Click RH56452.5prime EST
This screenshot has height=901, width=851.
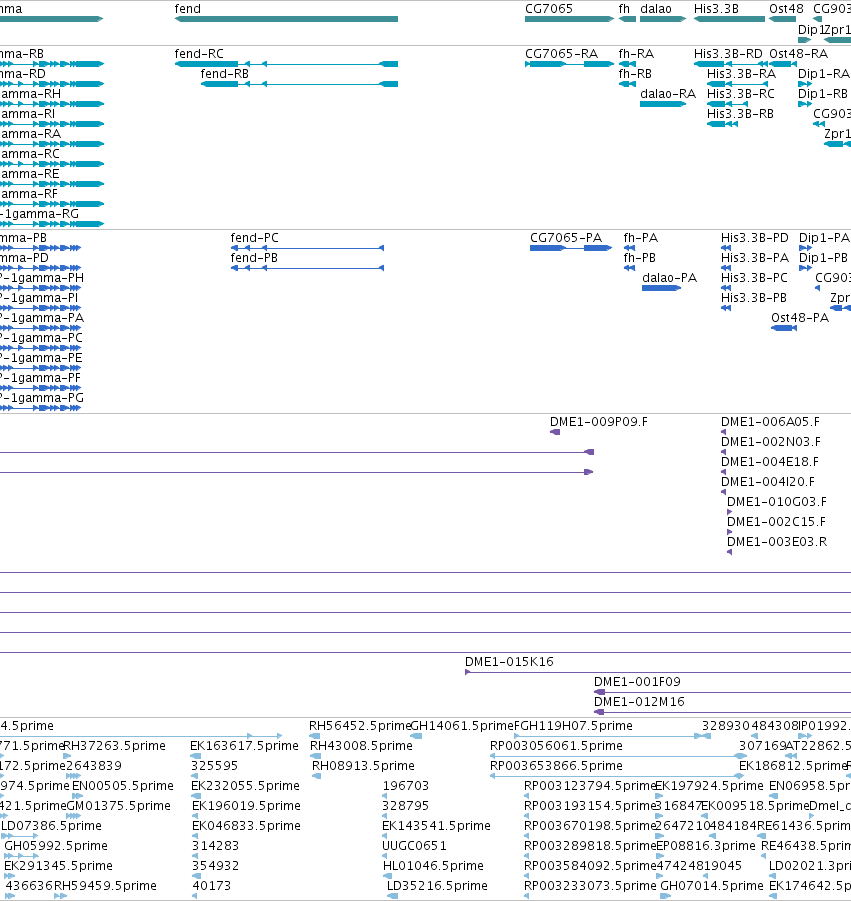(314, 736)
